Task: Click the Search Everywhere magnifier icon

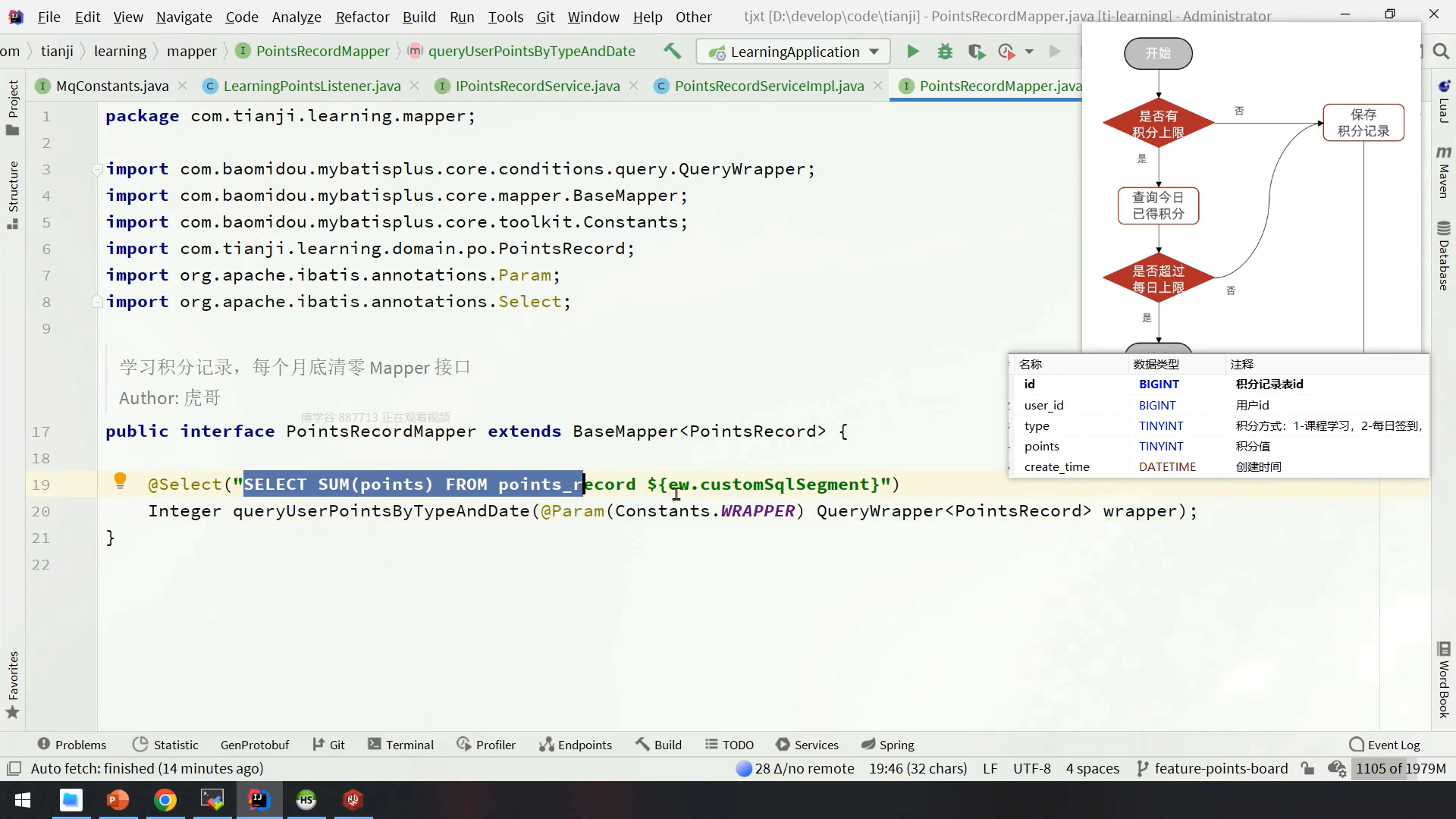Action: (1441, 52)
